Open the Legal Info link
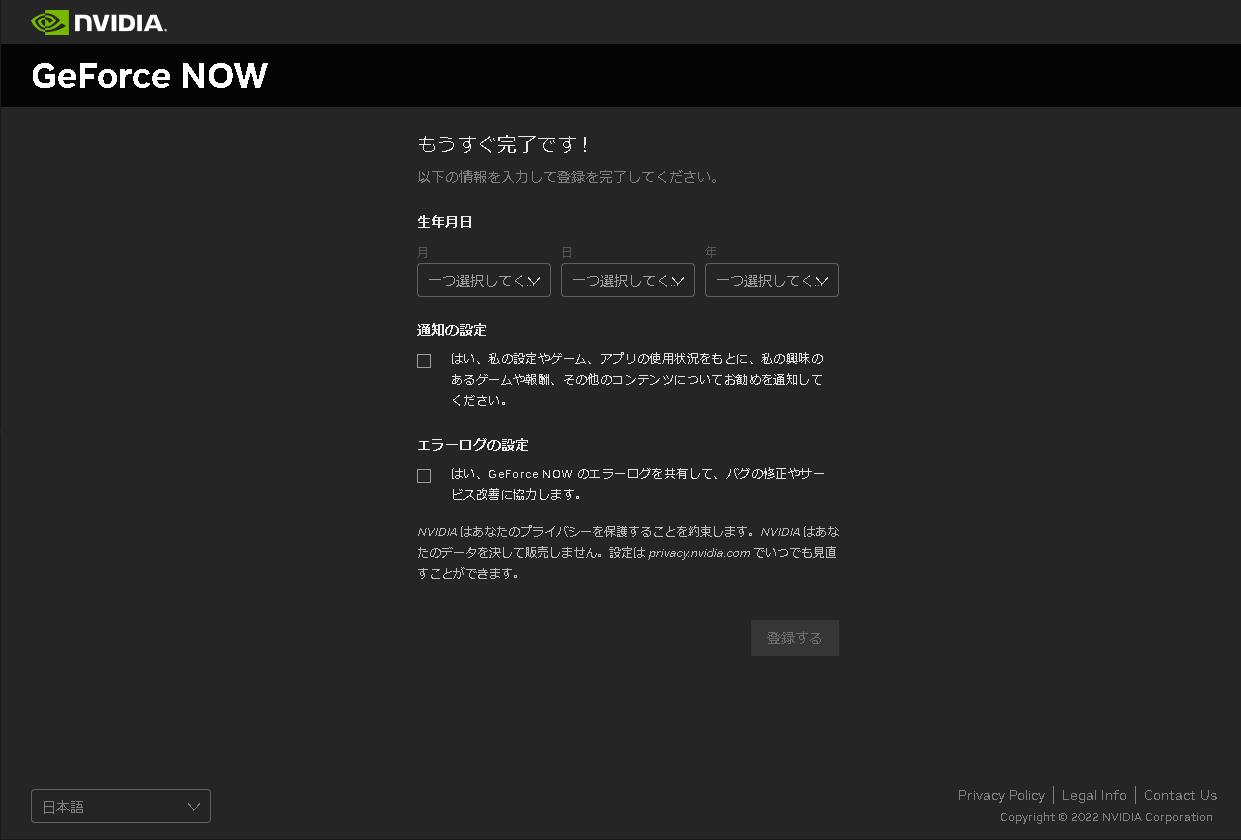Viewport: 1241px width, 840px height. click(1094, 795)
